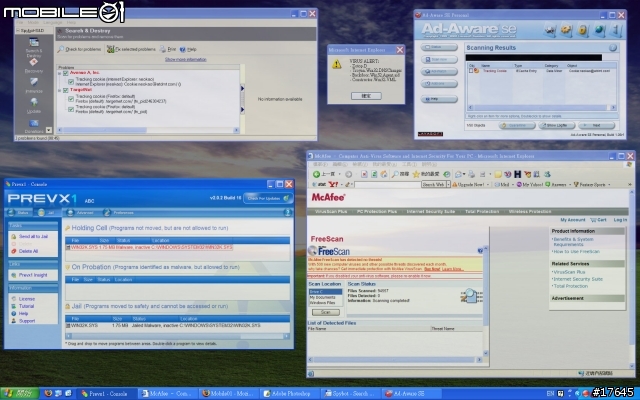Open Mode menu in Spybot
The height and width of the screenshot is (400, 640).
[33, 22]
